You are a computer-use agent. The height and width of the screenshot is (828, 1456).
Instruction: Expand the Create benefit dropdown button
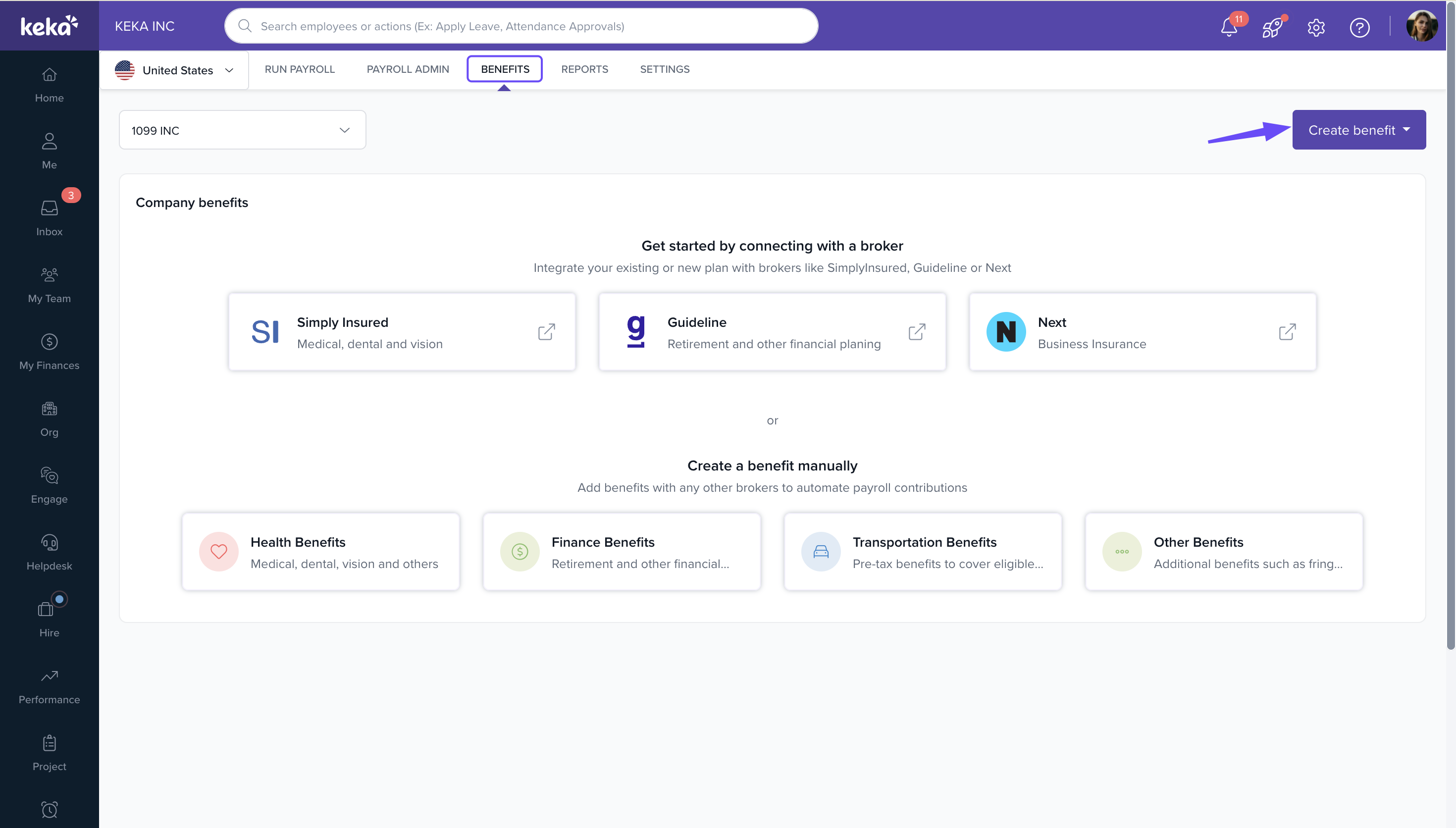point(1358,130)
